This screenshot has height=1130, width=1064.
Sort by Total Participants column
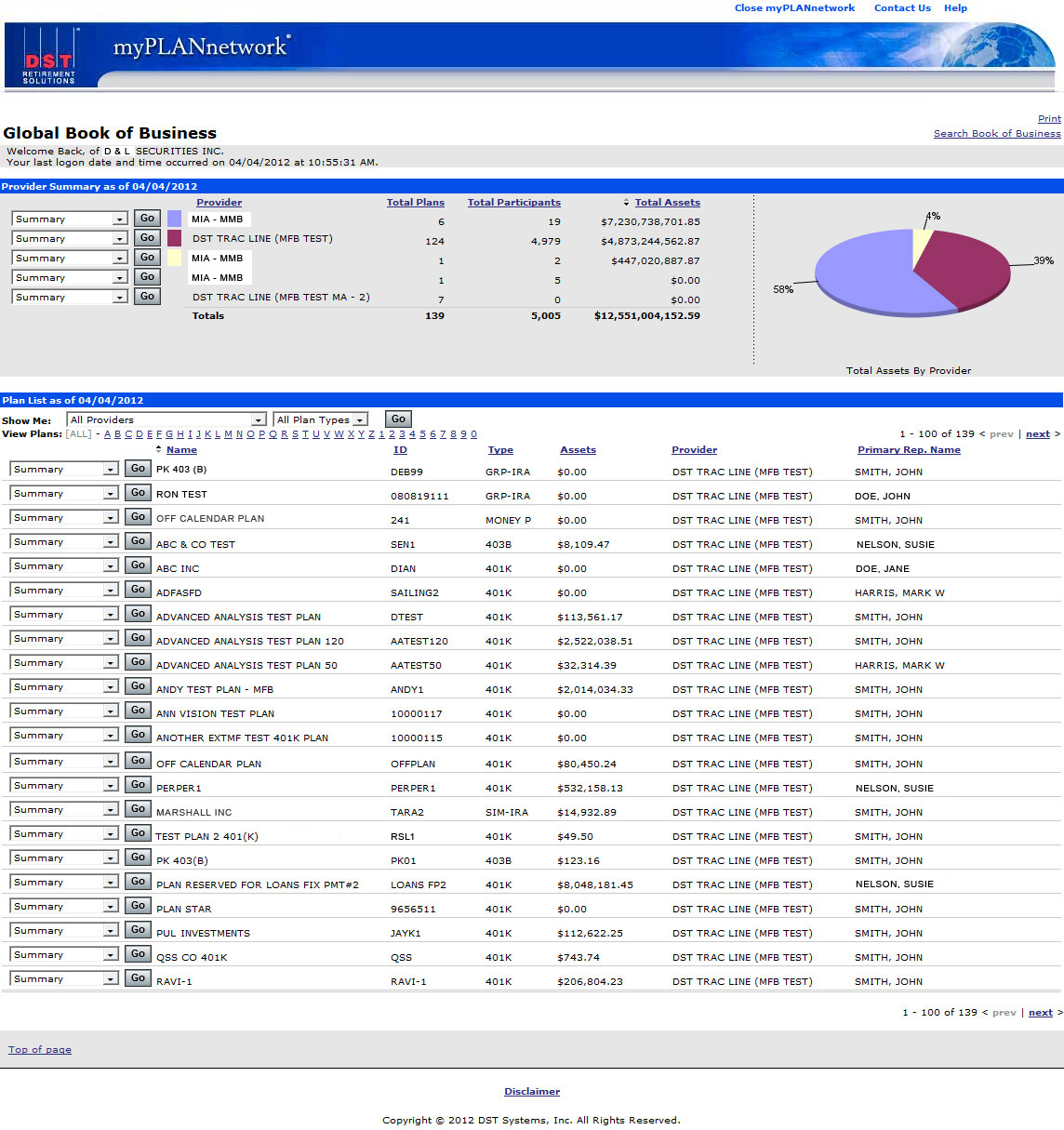514,203
